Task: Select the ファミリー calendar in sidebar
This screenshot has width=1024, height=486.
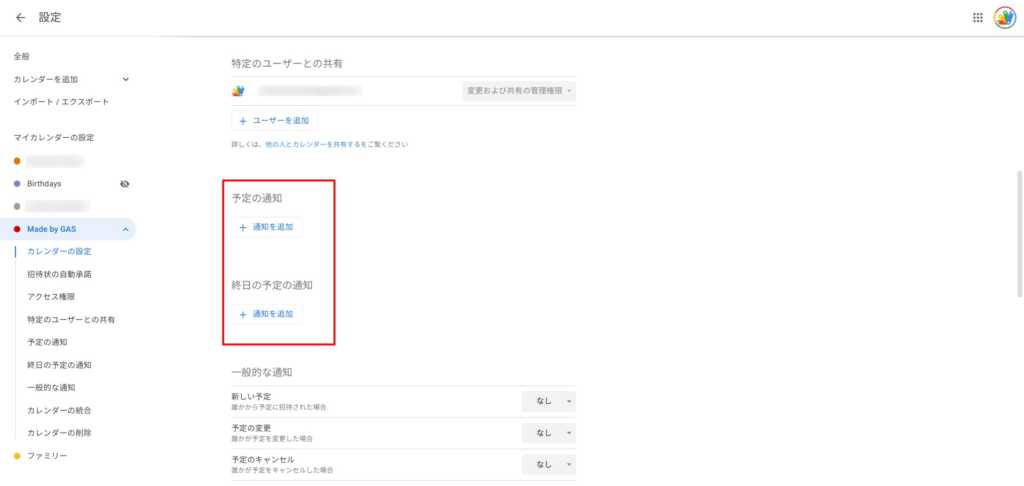Action: [47, 456]
